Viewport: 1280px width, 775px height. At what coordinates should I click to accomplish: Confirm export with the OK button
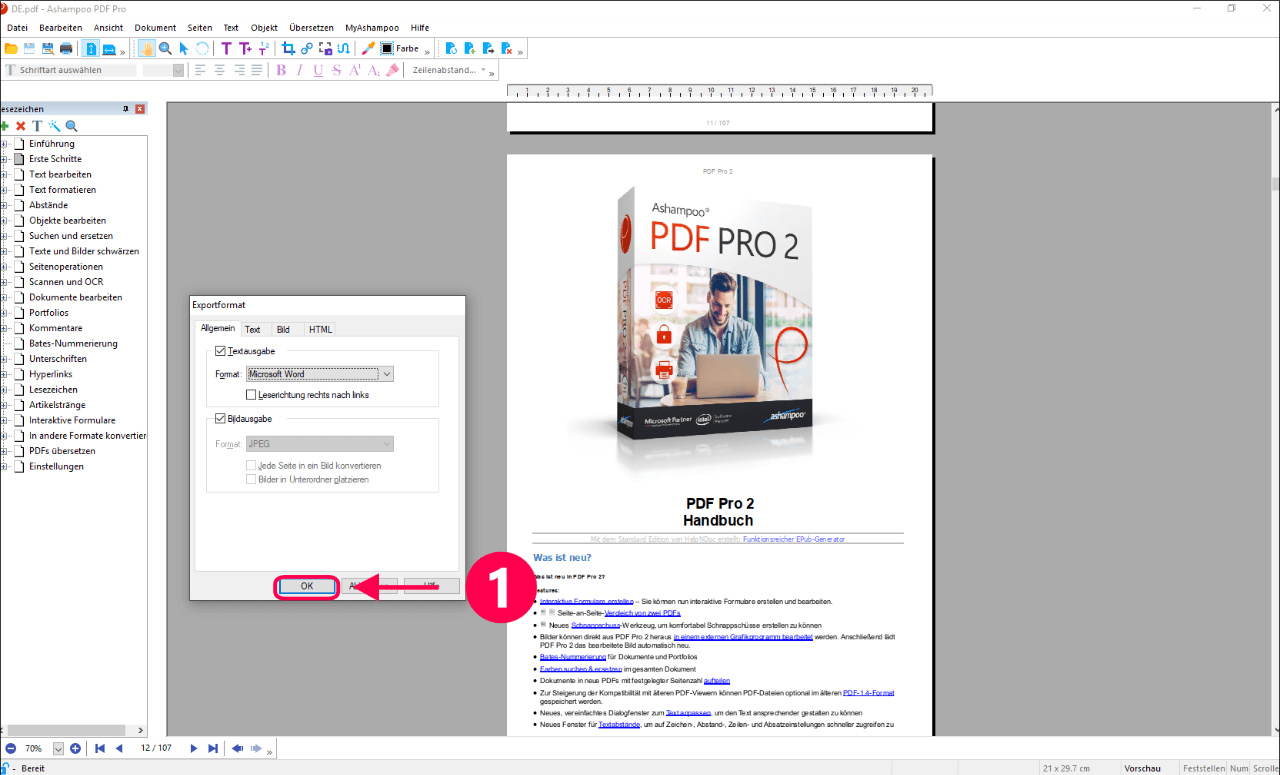click(x=307, y=586)
